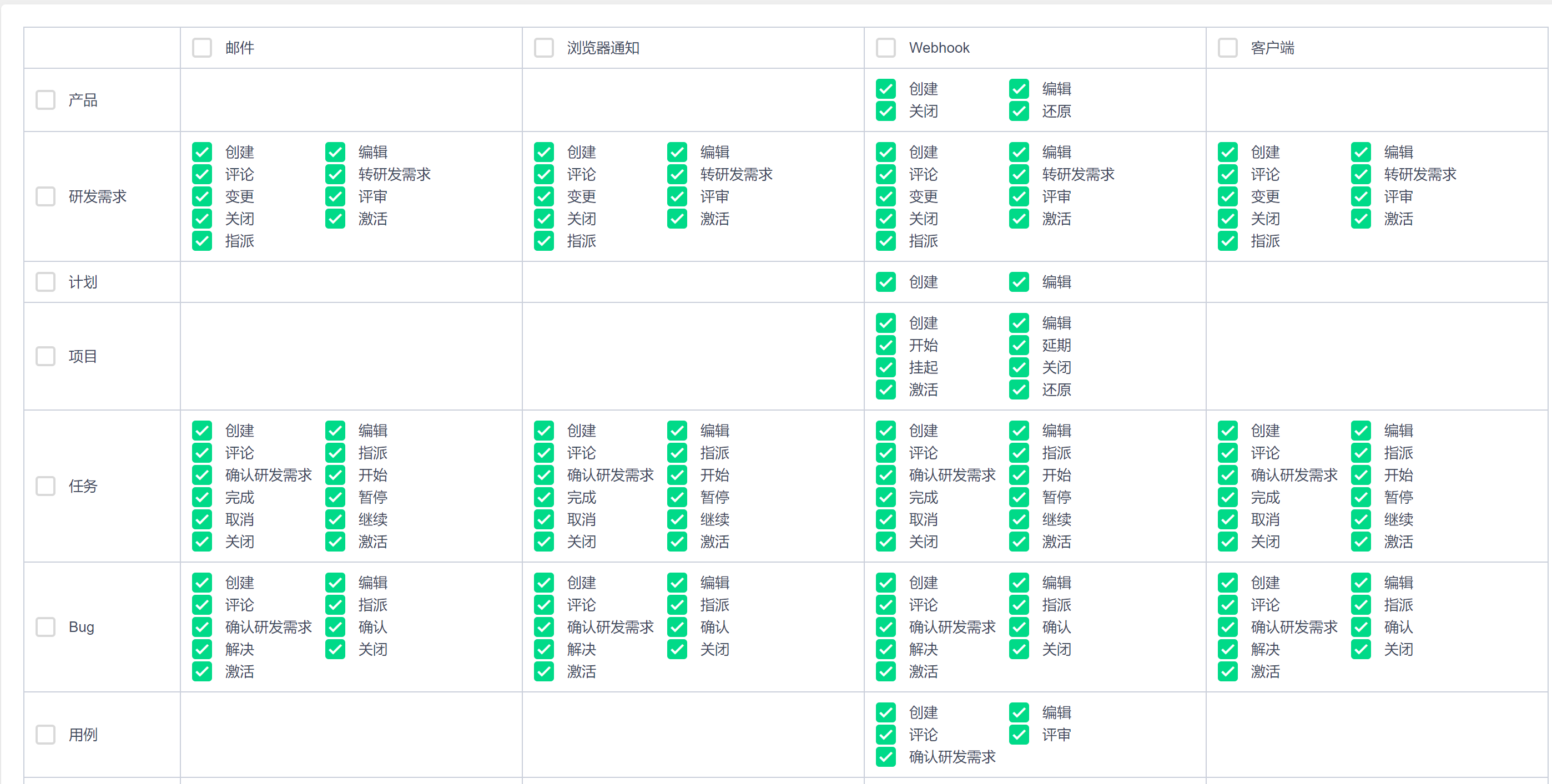
Task: Check the 用例 row checkbox
Action: pyautogui.click(x=45, y=735)
